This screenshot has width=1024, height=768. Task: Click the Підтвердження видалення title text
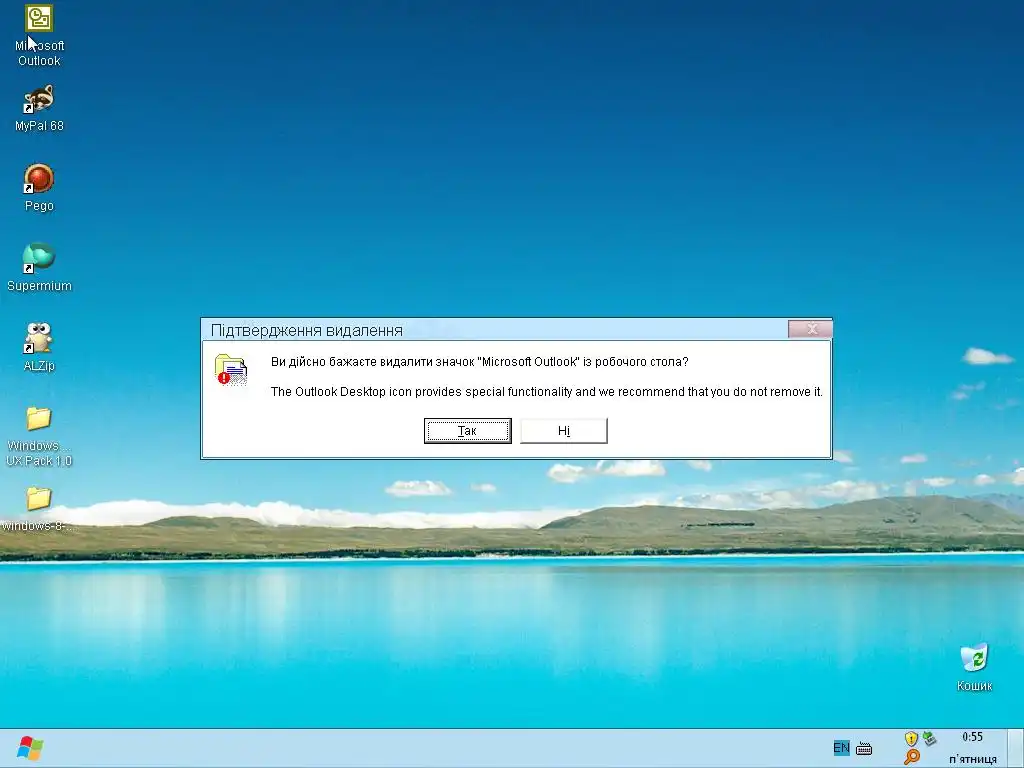point(306,330)
